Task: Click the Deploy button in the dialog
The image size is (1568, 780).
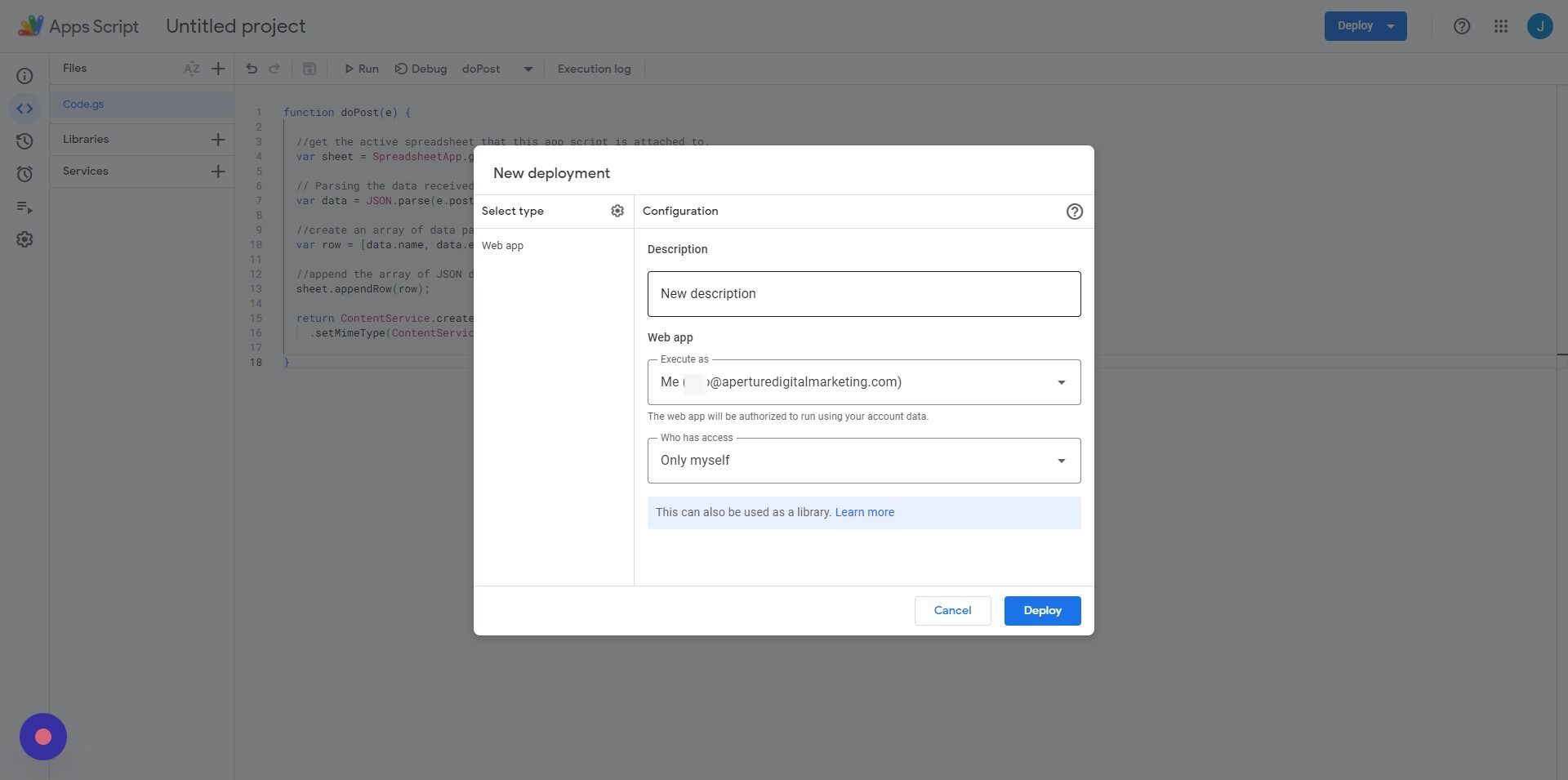Action: (1042, 610)
